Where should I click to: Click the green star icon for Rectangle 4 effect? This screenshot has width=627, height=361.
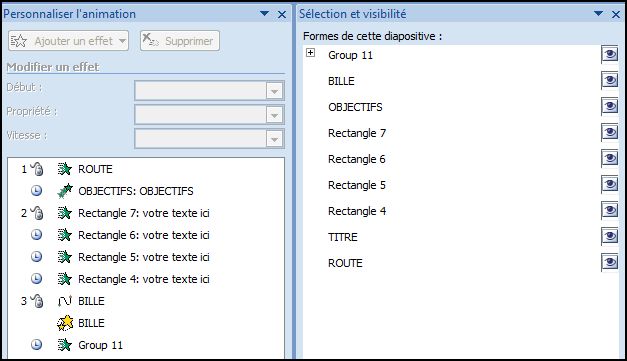coord(64,279)
